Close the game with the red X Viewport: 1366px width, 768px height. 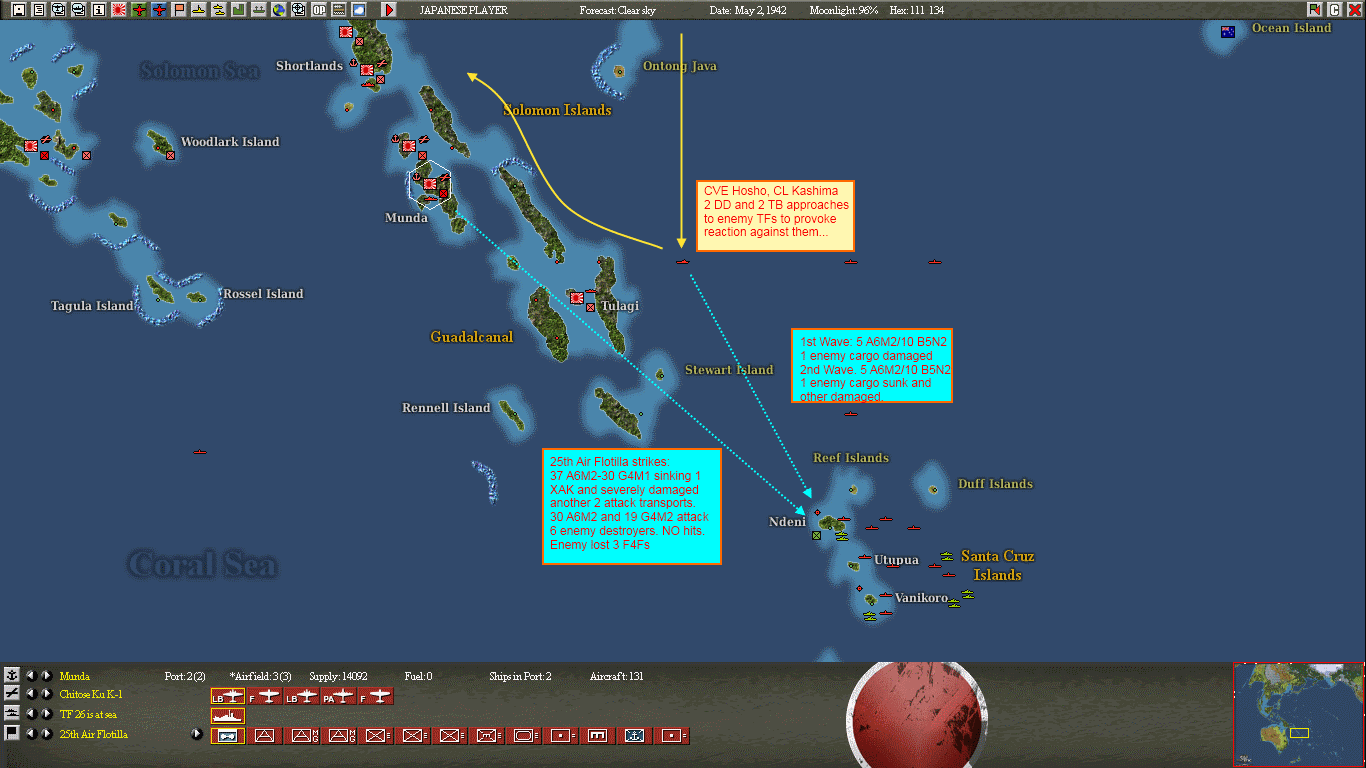pos(1354,10)
